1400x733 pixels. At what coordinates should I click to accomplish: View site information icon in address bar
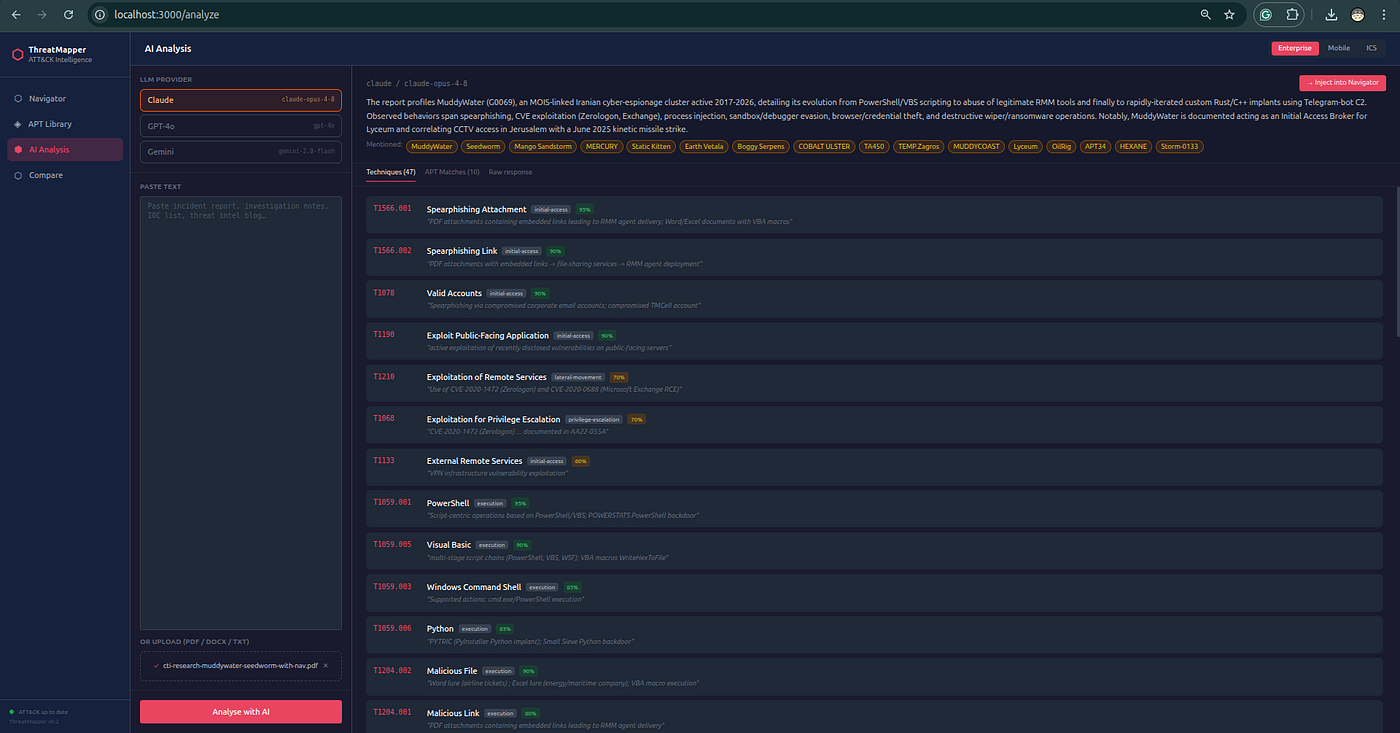[101, 15]
